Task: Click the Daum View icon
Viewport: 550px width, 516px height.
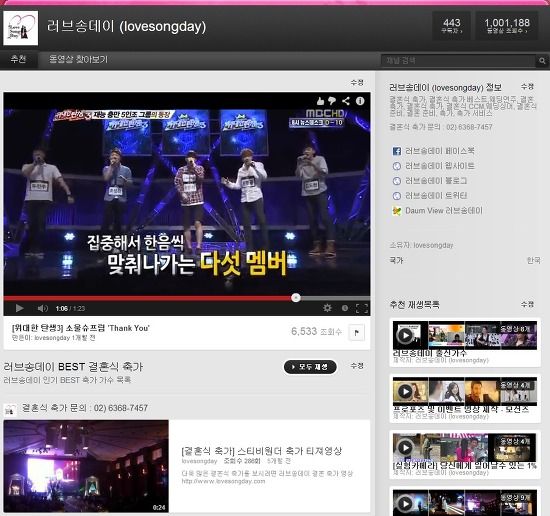Action: (x=396, y=211)
